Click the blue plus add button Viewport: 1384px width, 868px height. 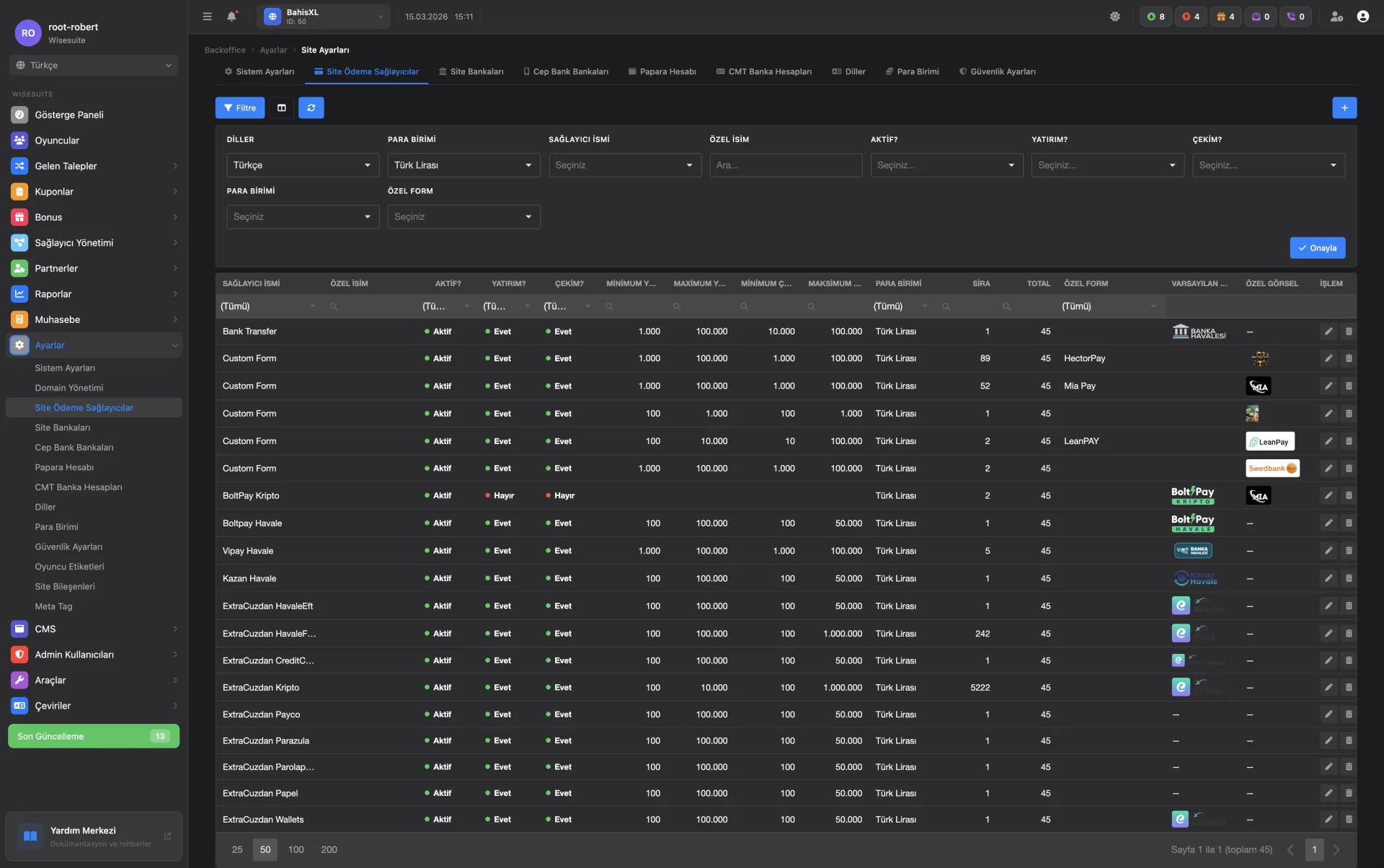coord(1344,108)
